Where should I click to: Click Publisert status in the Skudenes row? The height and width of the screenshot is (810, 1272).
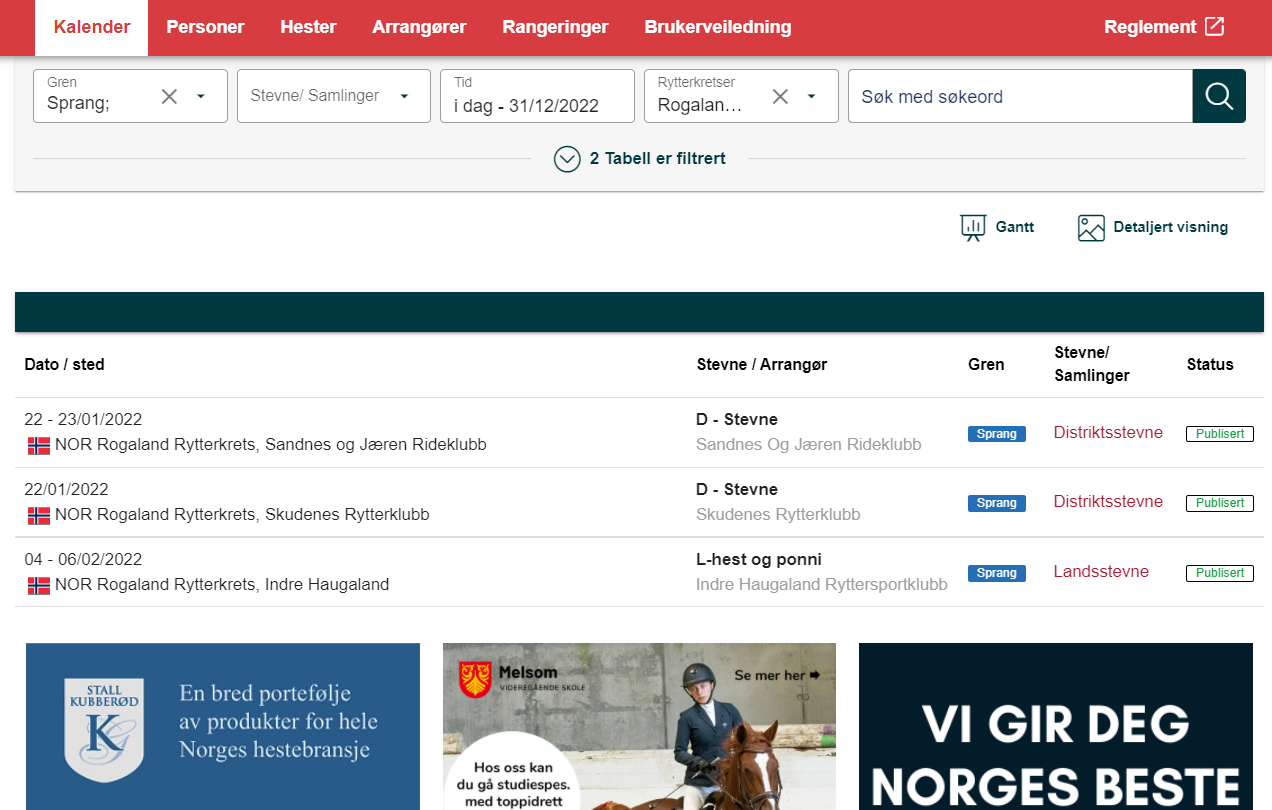(x=1220, y=503)
